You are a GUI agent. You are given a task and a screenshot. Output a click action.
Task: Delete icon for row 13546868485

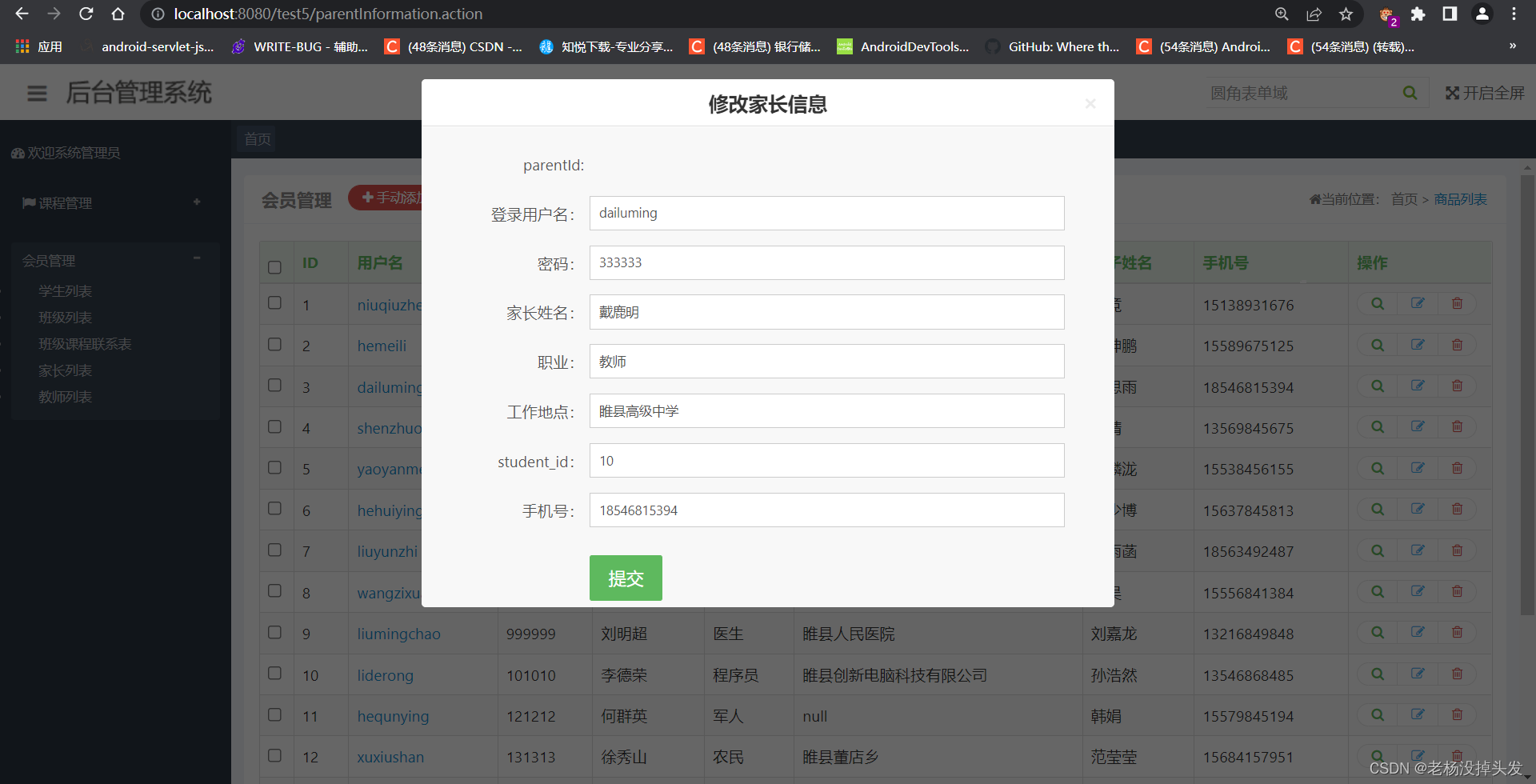pyautogui.click(x=1457, y=674)
